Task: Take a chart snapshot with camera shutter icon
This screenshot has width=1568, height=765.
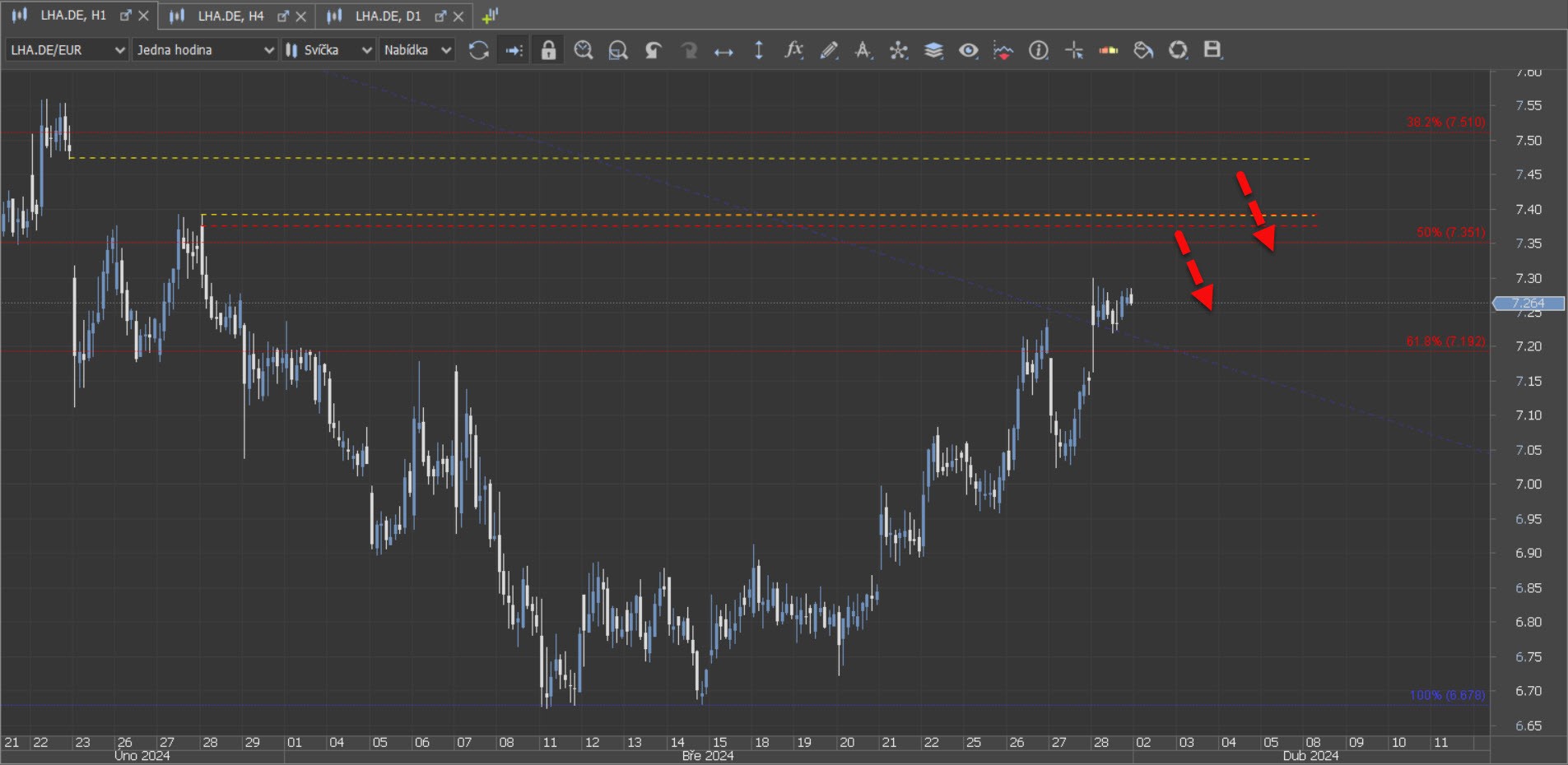Action: pos(1178,50)
